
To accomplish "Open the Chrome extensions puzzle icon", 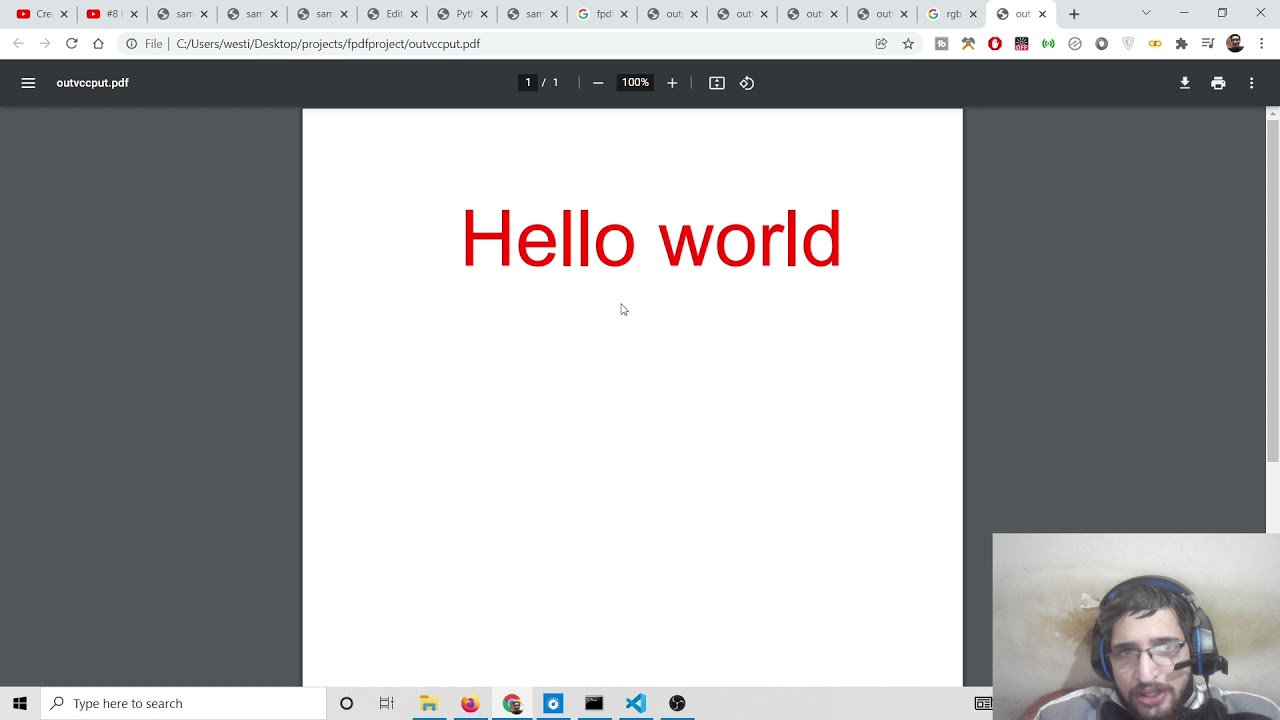I will coord(1181,44).
